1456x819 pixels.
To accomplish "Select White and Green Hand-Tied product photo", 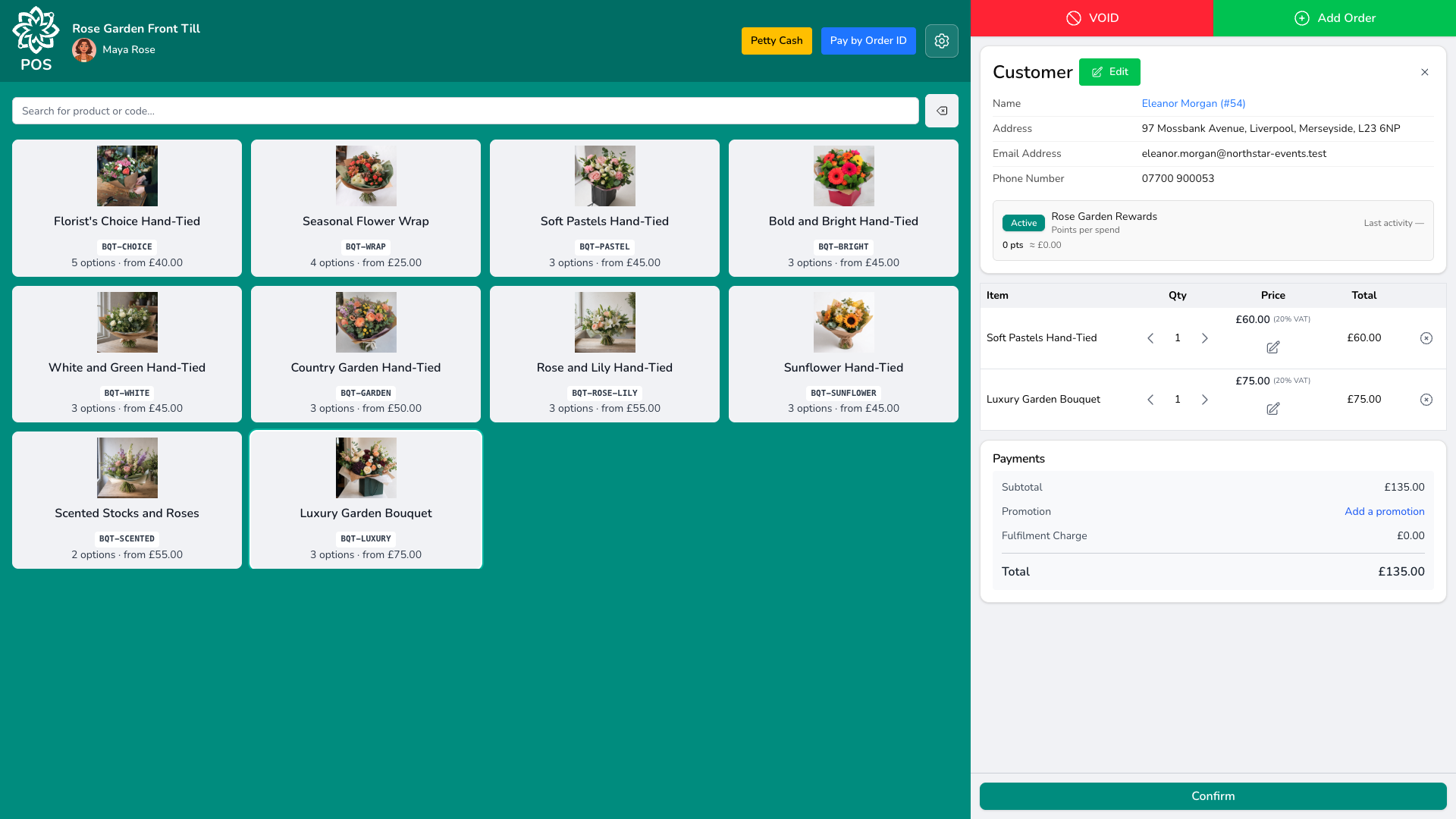I will (127, 322).
